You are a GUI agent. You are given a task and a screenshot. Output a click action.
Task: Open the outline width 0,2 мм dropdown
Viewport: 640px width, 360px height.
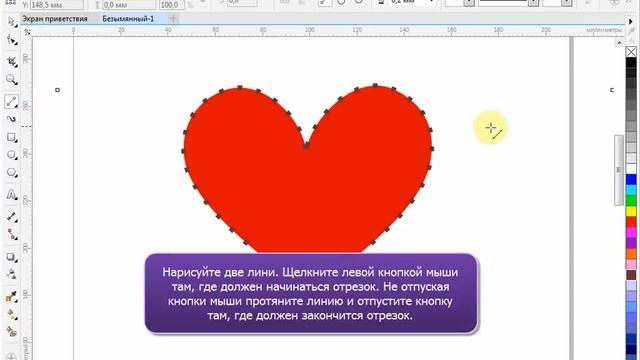click(x=431, y=2)
